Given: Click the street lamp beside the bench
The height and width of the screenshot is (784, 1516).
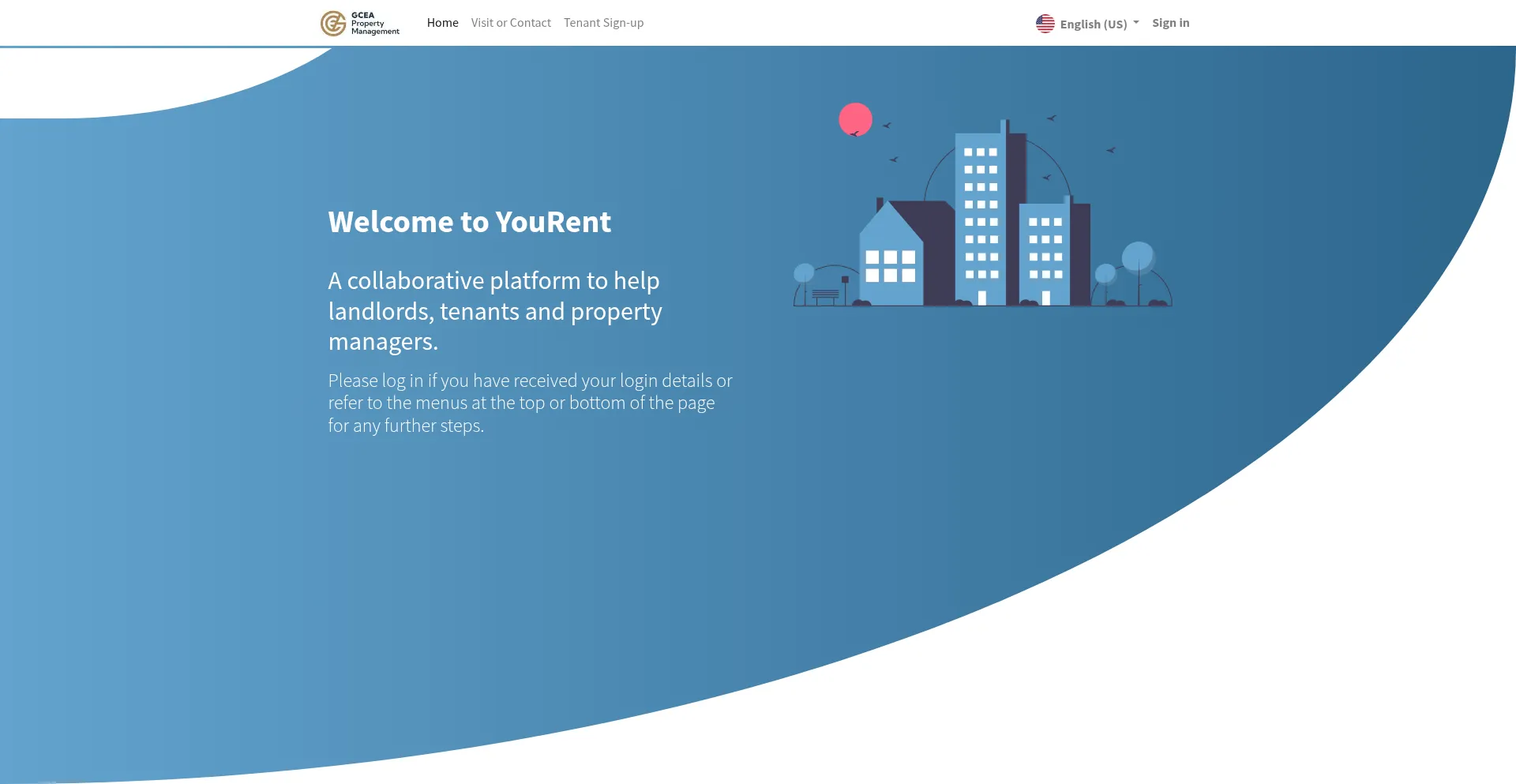Looking at the screenshot, I should [x=845, y=287].
